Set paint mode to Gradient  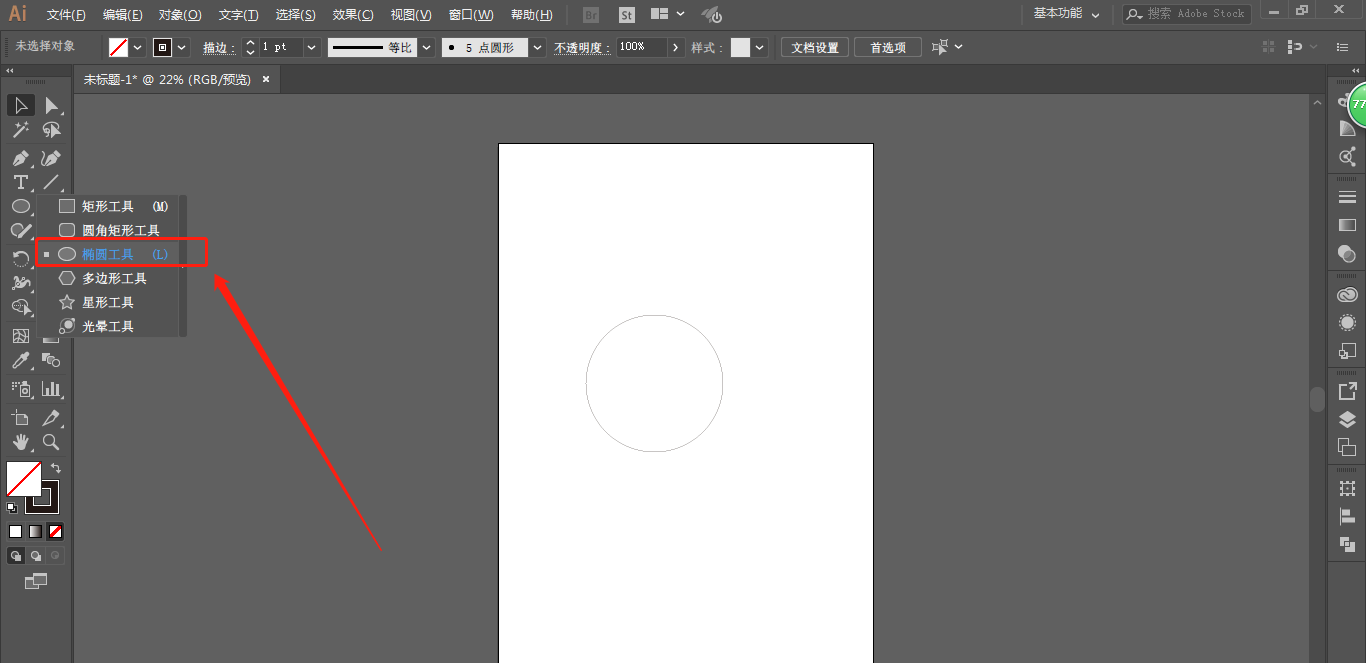pyautogui.click(x=35, y=532)
